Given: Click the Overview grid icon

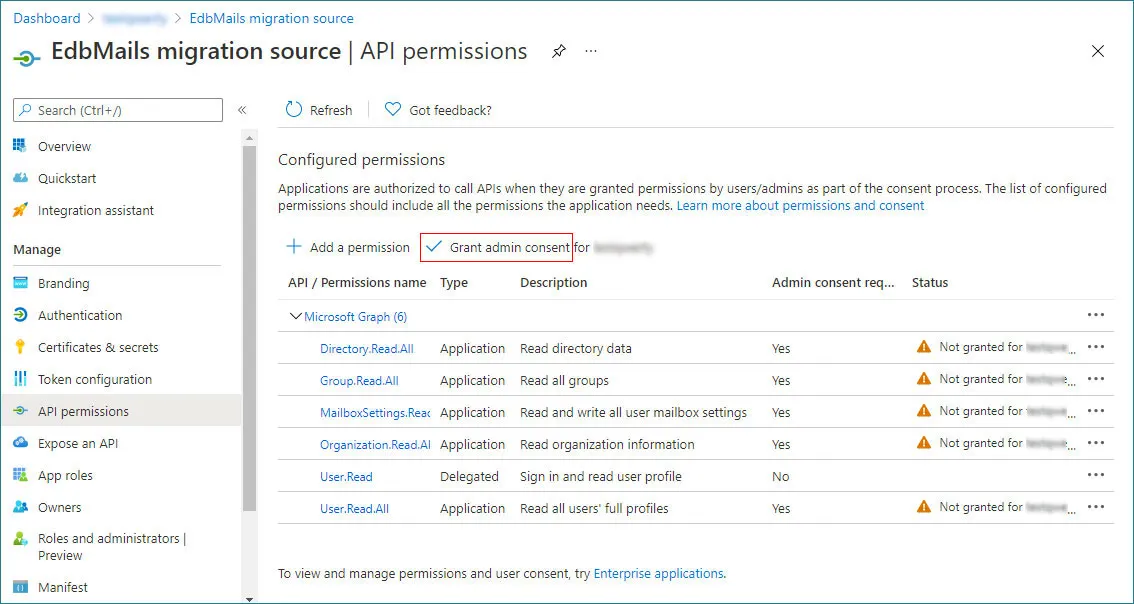Looking at the screenshot, I should tap(20, 145).
